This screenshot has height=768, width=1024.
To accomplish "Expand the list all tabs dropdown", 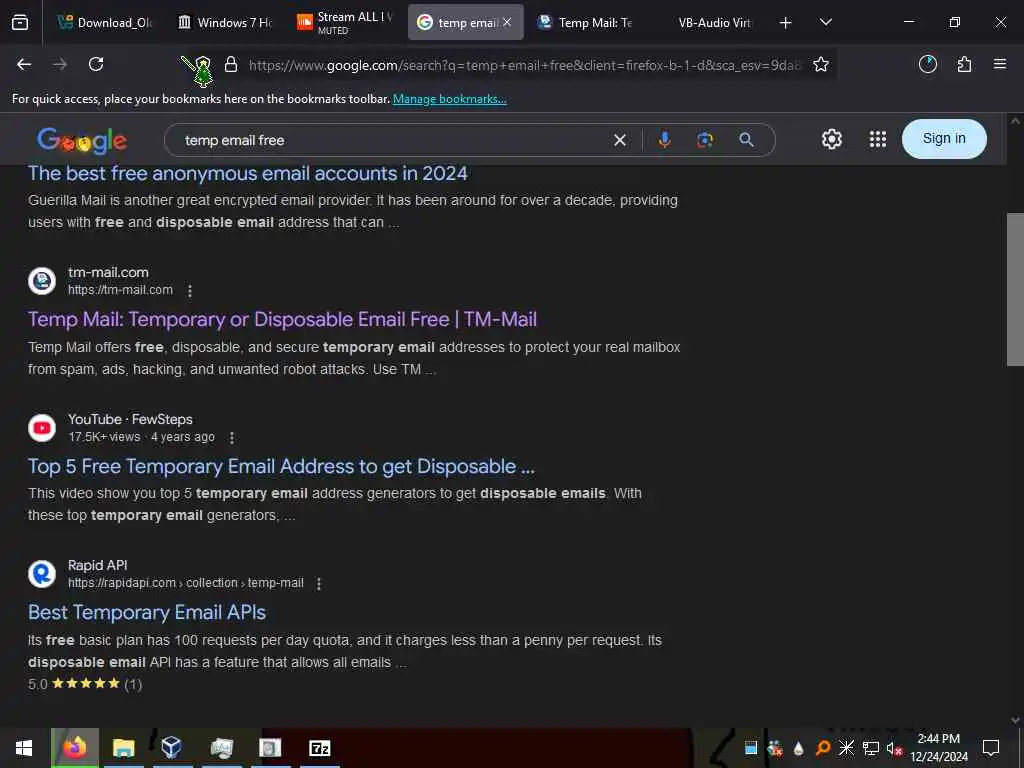I will tap(826, 22).
